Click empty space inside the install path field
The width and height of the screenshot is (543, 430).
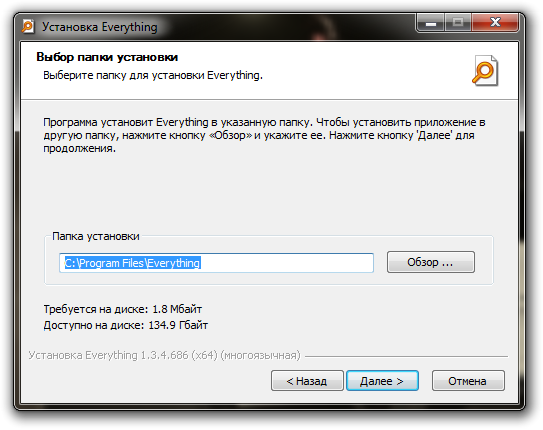click(x=287, y=263)
